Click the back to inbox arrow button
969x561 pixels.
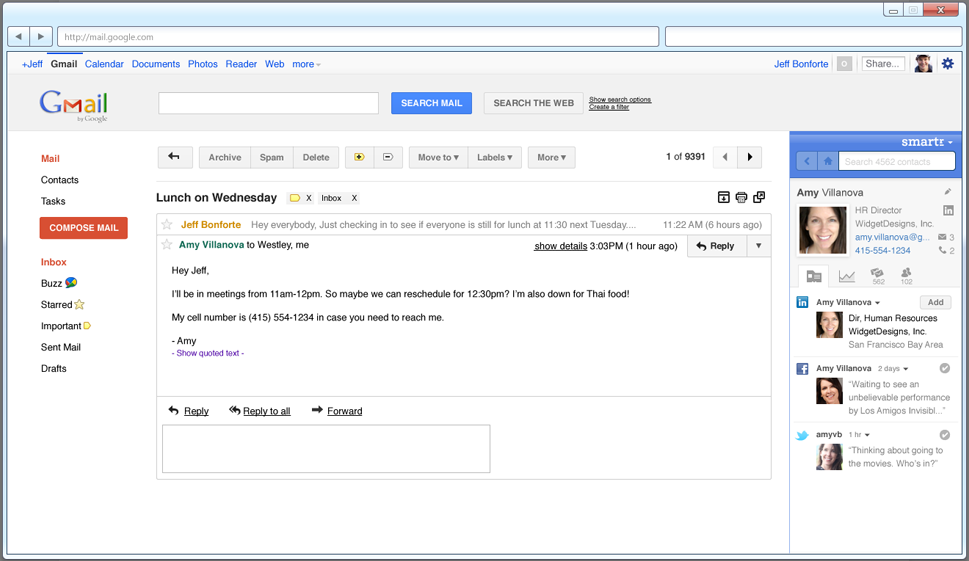tap(174, 157)
